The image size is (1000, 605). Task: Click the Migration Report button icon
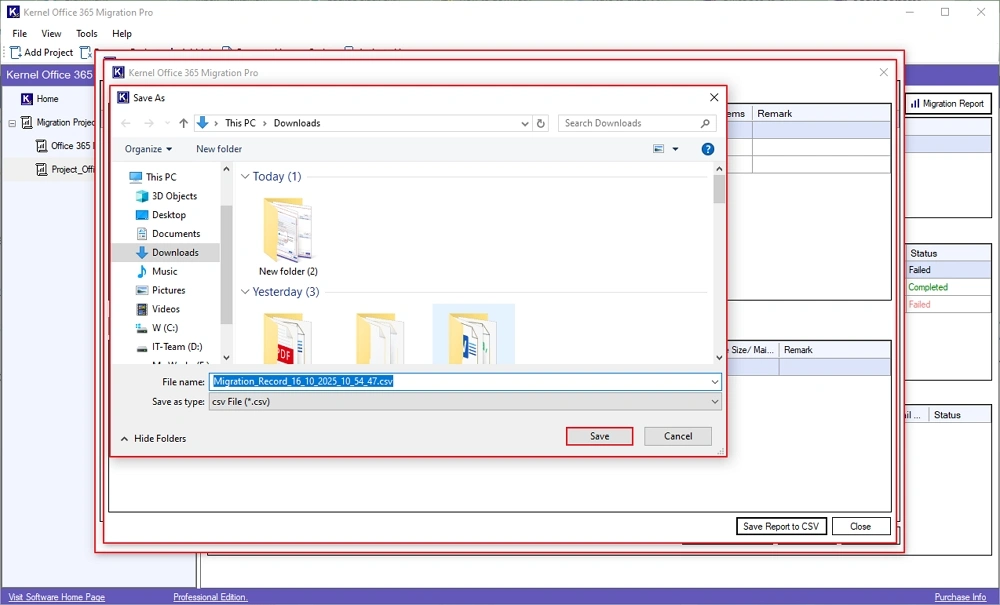point(914,103)
